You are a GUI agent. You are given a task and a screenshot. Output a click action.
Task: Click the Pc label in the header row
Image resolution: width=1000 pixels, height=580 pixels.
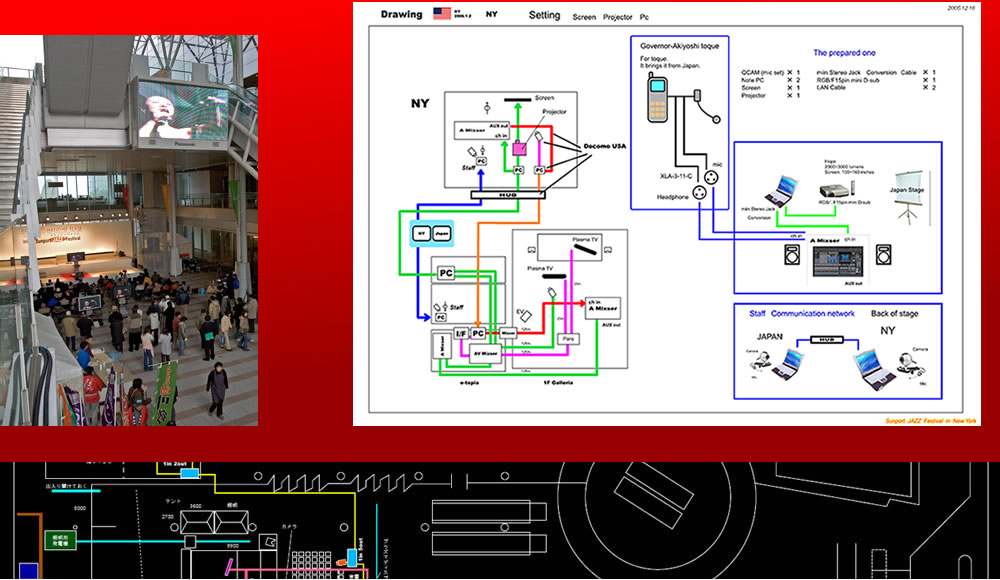[644, 17]
